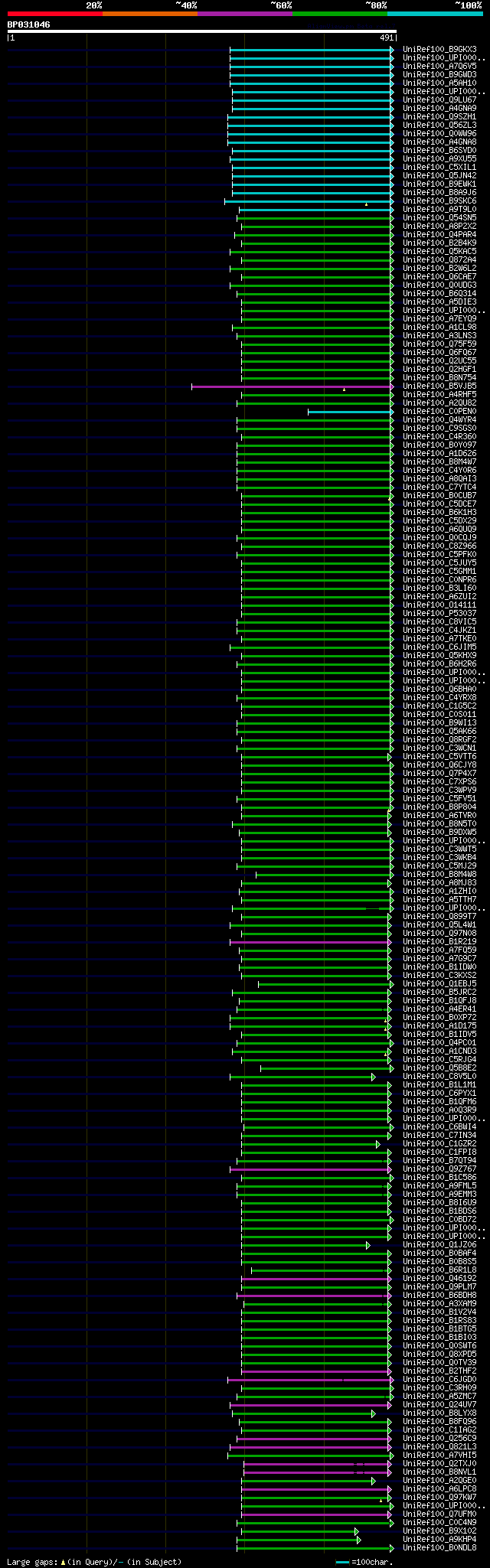Click the purple gapped bar for UniRef100_Q2TXJ0
This screenshot has height=1568, width=490.
[316, 1465]
